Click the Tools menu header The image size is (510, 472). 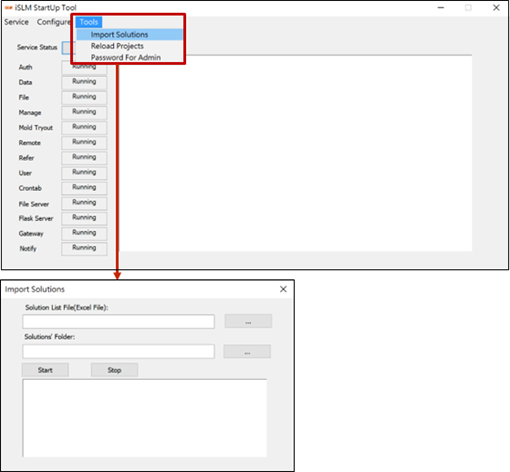[89, 22]
